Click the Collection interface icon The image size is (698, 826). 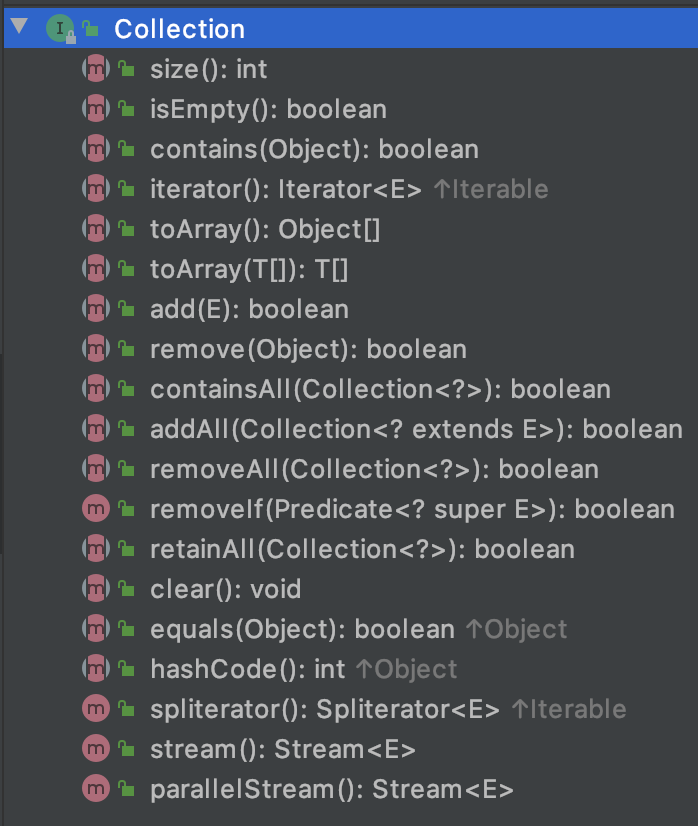(59, 30)
